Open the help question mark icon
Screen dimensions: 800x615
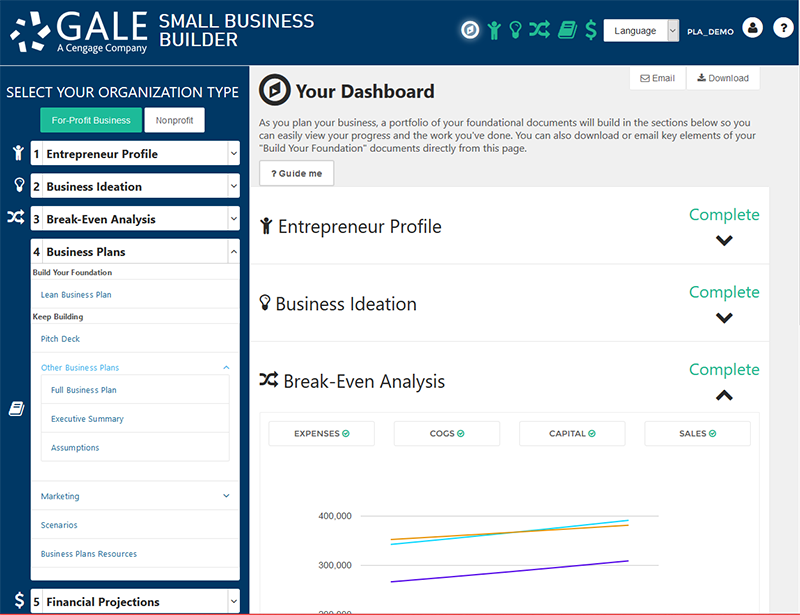click(783, 28)
